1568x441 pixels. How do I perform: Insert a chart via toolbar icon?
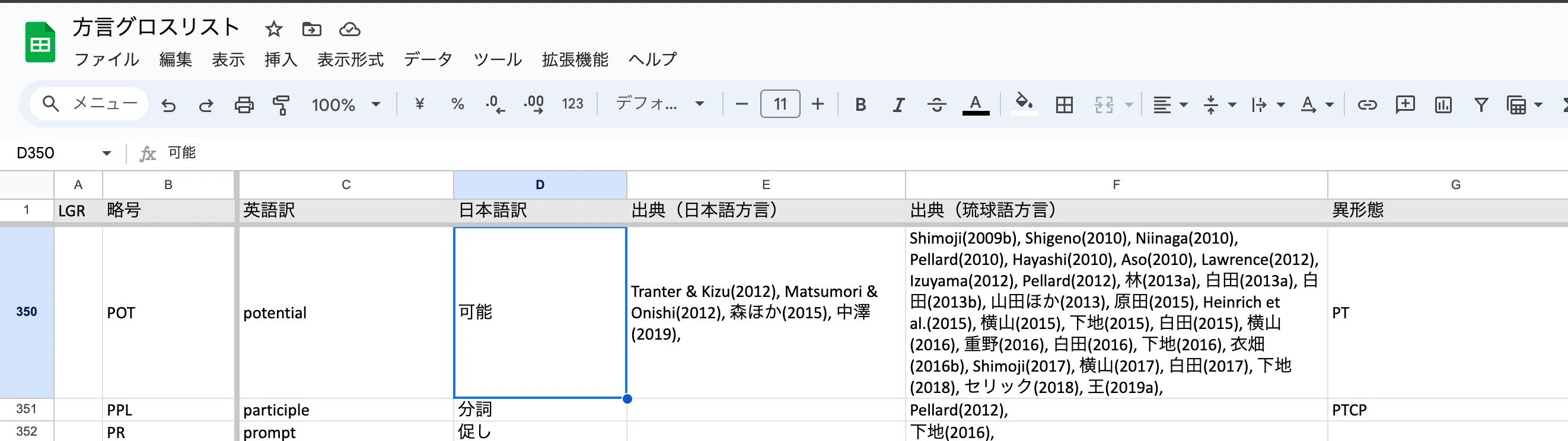1443,105
